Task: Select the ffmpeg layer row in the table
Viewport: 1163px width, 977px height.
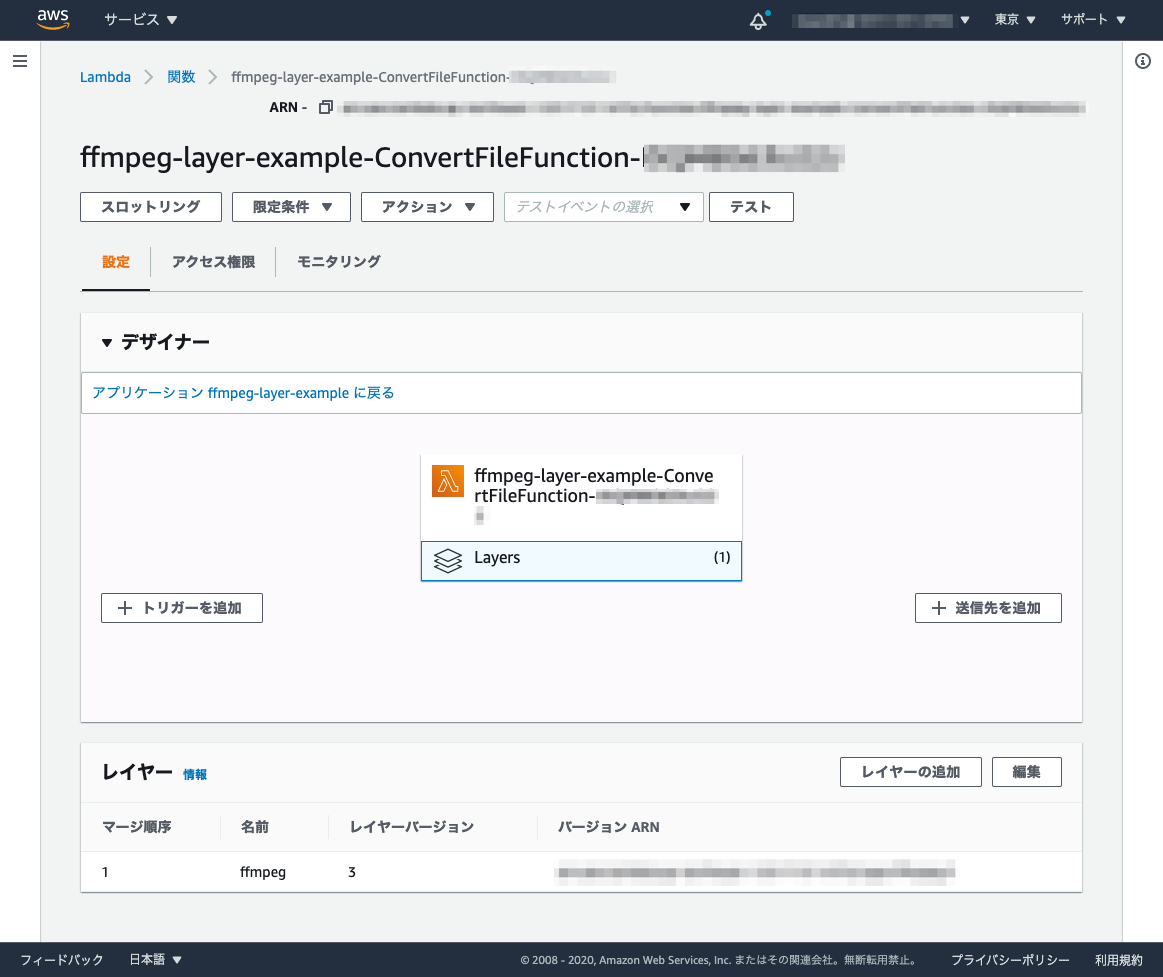Action: pyautogui.click(x=262, y=871)
